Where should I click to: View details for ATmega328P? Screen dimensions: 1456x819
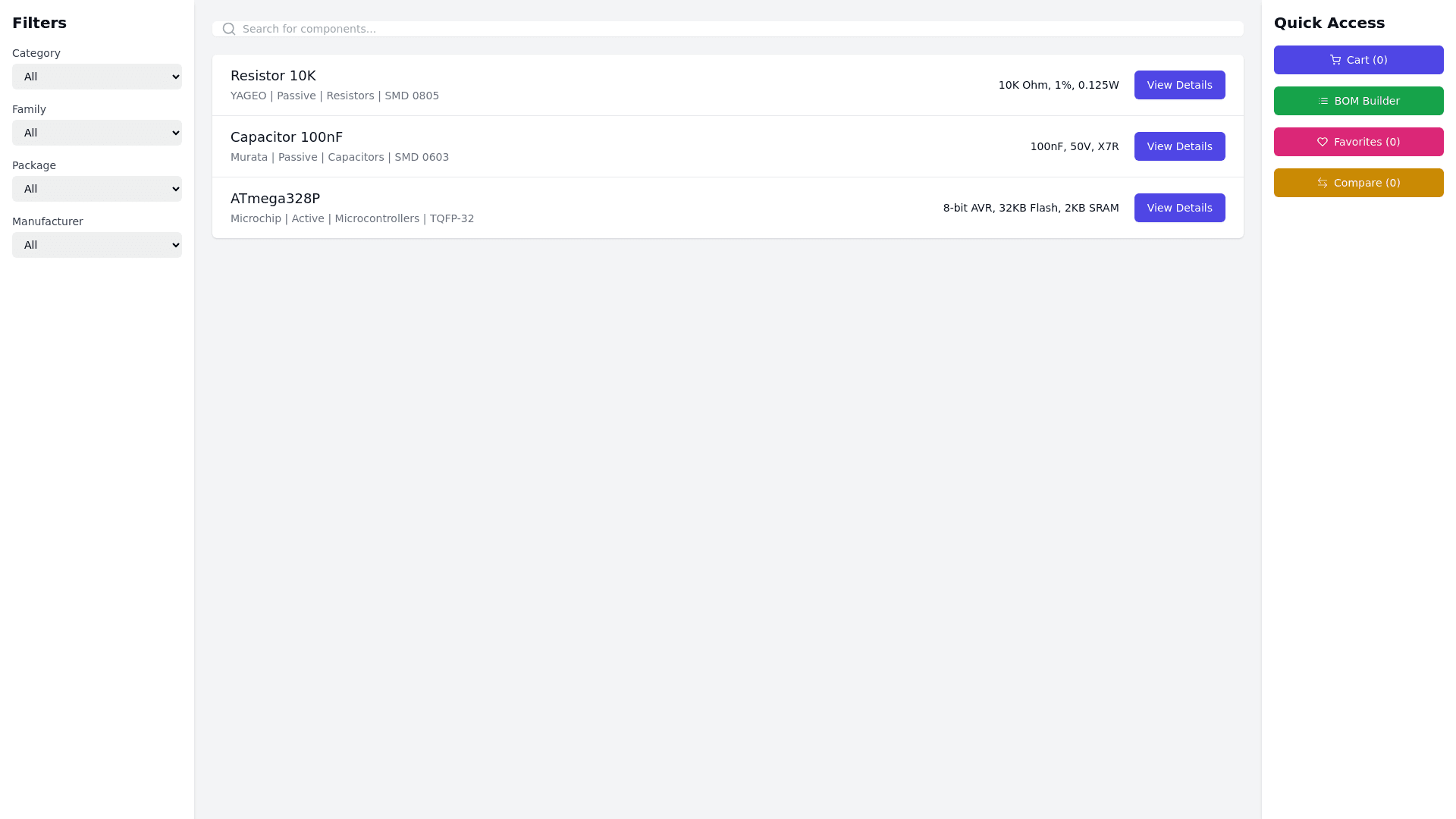1179,208
